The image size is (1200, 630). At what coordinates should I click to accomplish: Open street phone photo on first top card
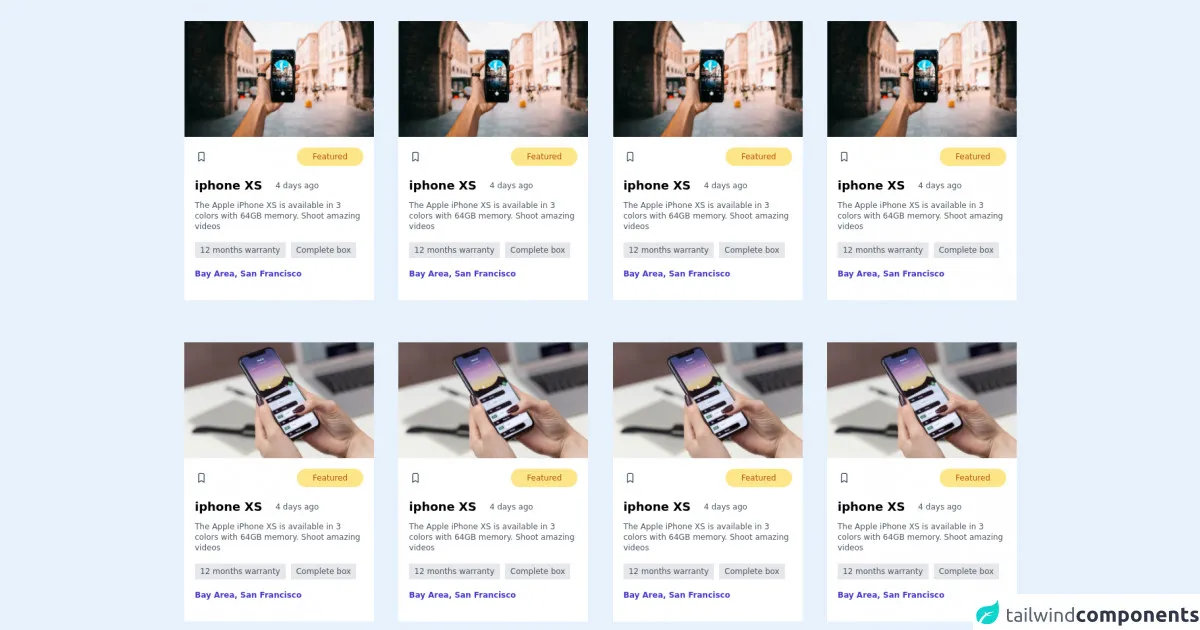pos(279,79)
